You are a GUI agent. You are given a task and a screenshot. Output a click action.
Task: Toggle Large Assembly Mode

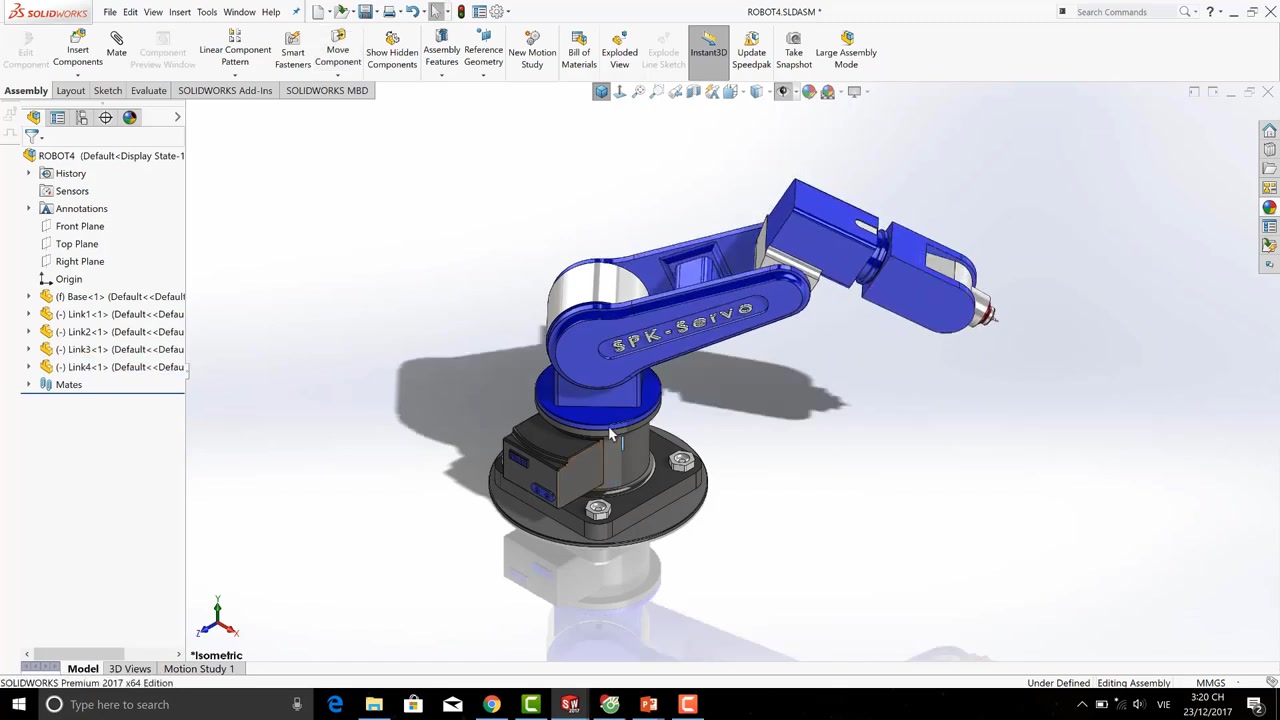pos(846,51)
